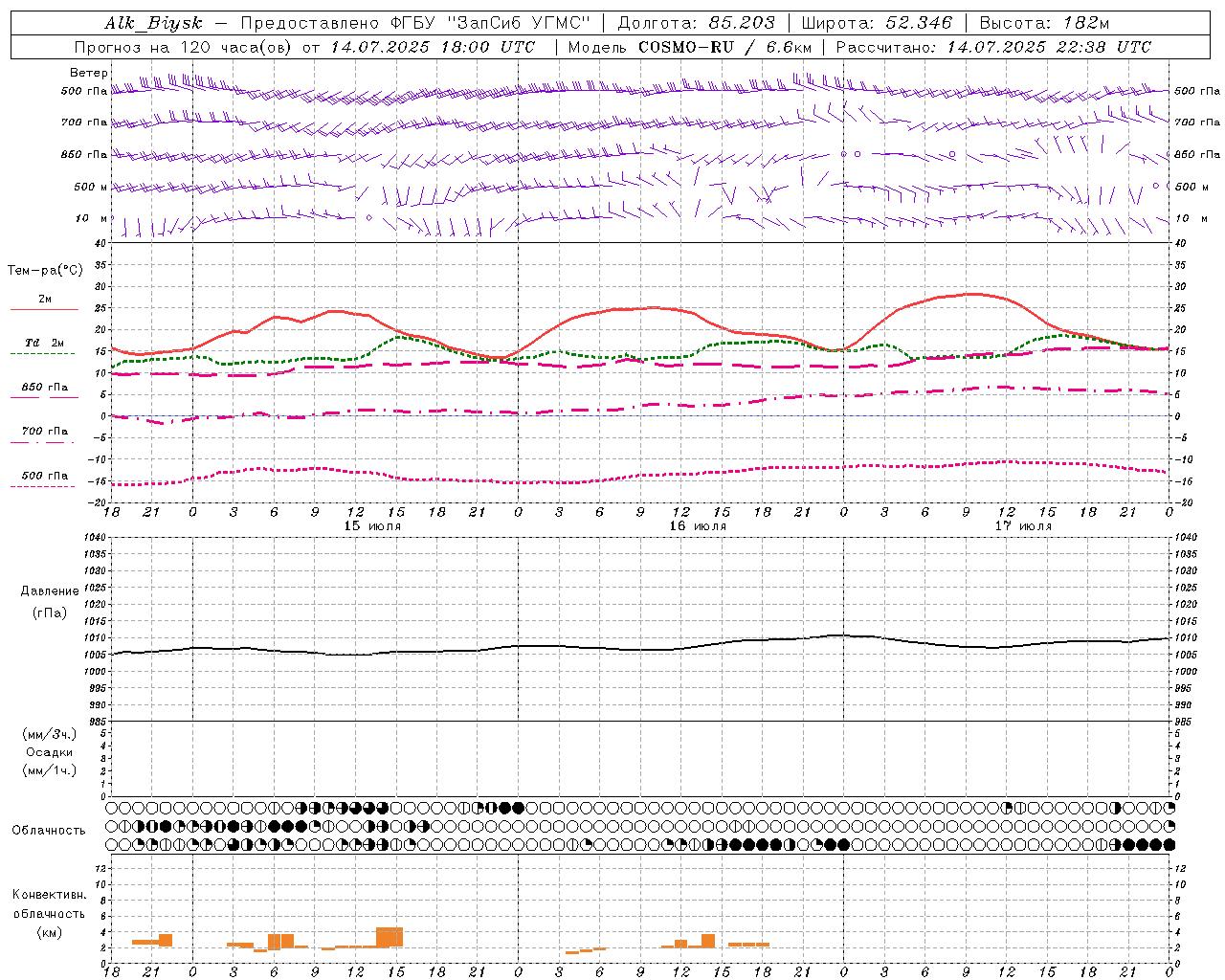Click the "17 июля" date label
Image resolution: width=1225 pixels, height=980 pixels.
pyautogui.click(x=1023, y=526)
